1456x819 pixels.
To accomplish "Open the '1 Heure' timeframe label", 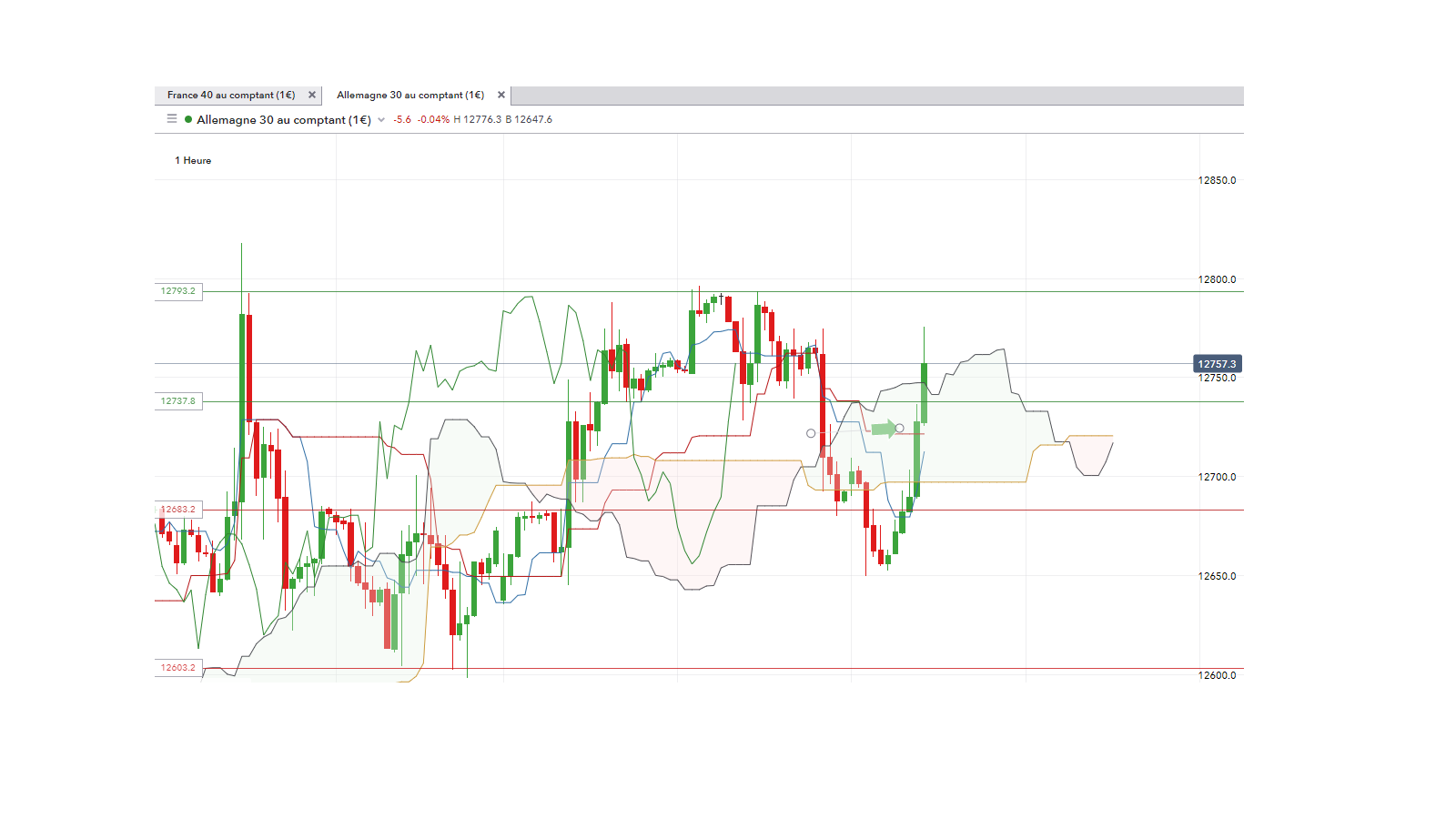I will [193, 160].
